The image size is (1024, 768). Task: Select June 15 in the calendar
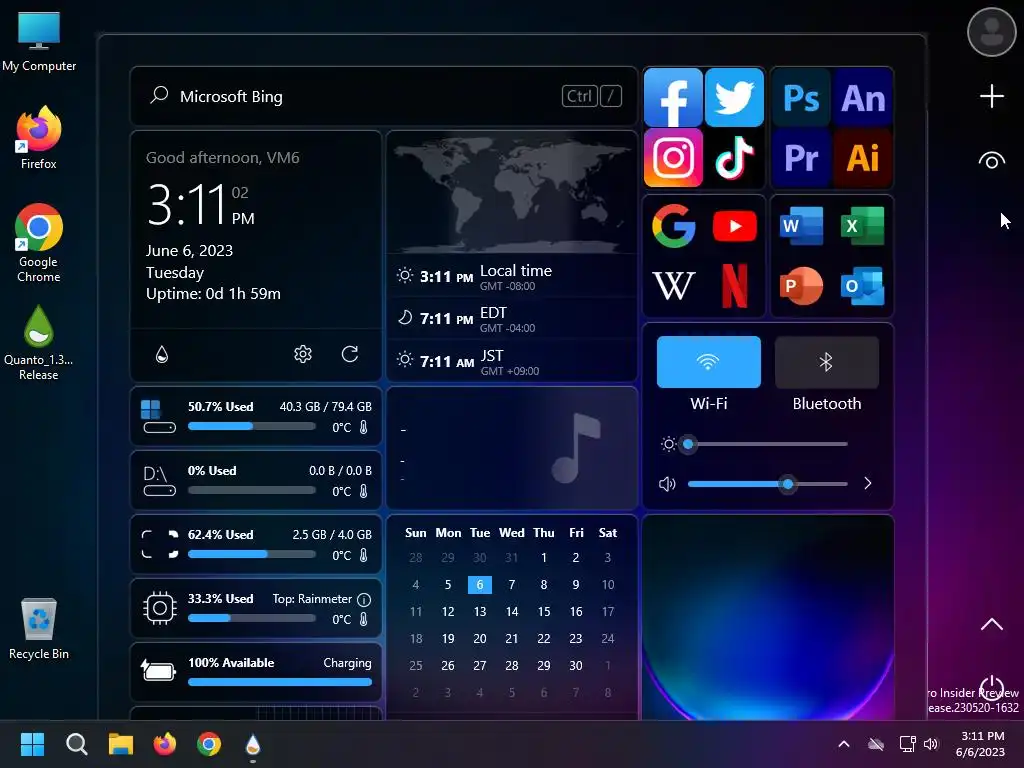[543, 611]
